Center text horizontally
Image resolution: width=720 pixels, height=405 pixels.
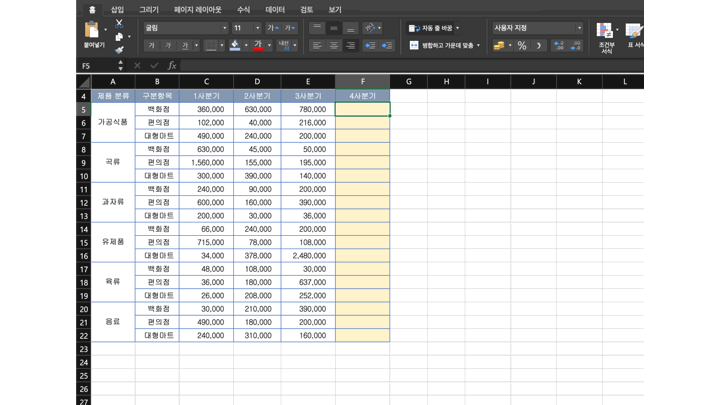point(334,45)
